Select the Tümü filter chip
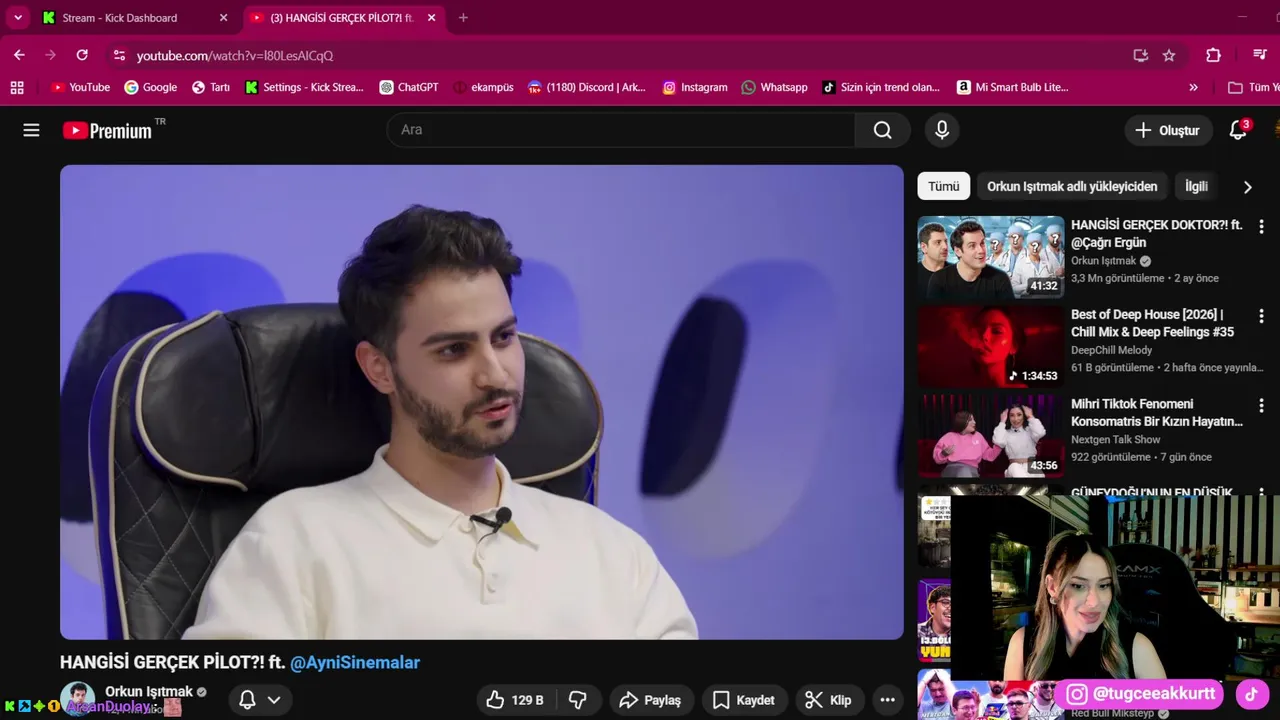Image resolution: width=1280 pixels, height=720 pixels. click(943, 186)
